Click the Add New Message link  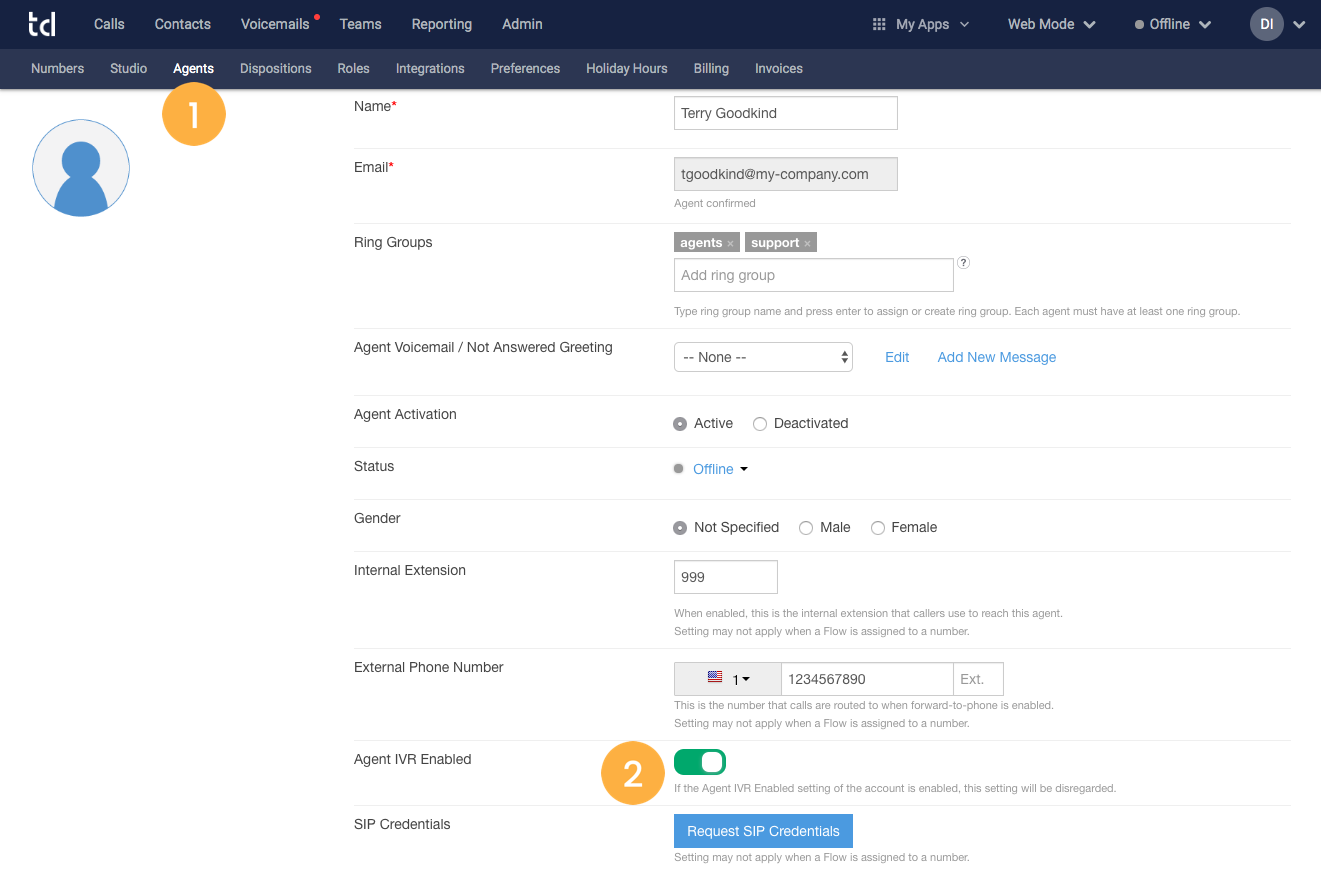996,357
